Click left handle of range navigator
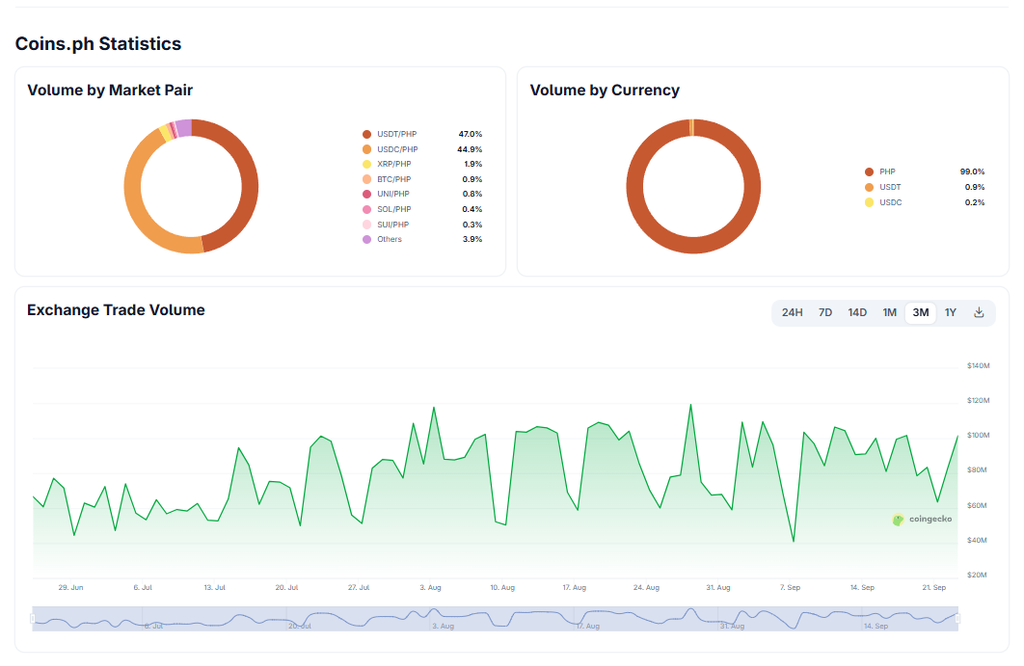1024x666 pixels. 33,618
